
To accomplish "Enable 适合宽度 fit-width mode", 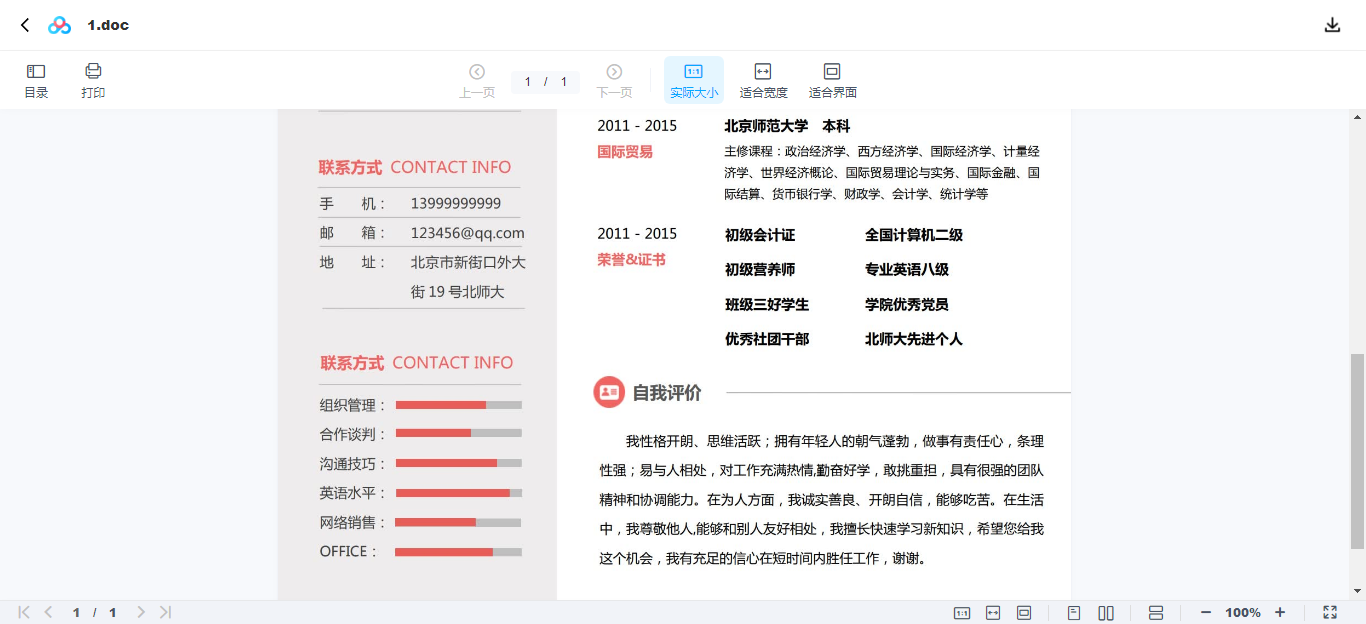I will [763, 80].
